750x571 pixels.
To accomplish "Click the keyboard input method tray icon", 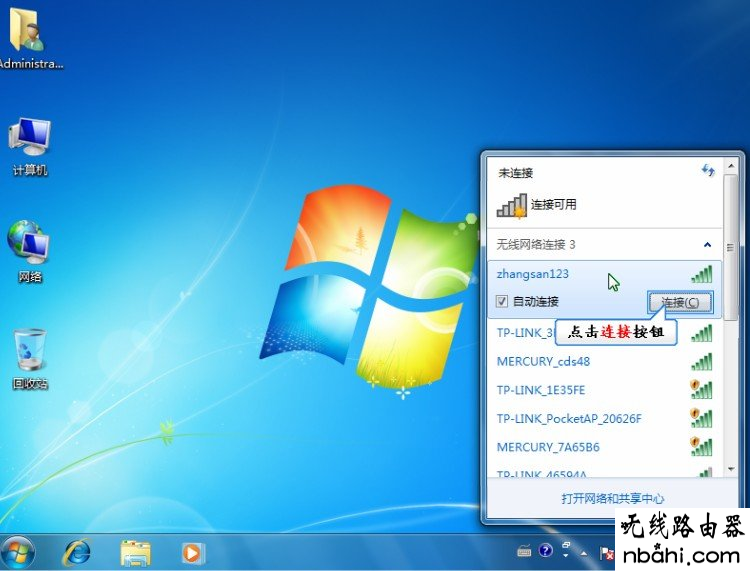I will (524, 551).
